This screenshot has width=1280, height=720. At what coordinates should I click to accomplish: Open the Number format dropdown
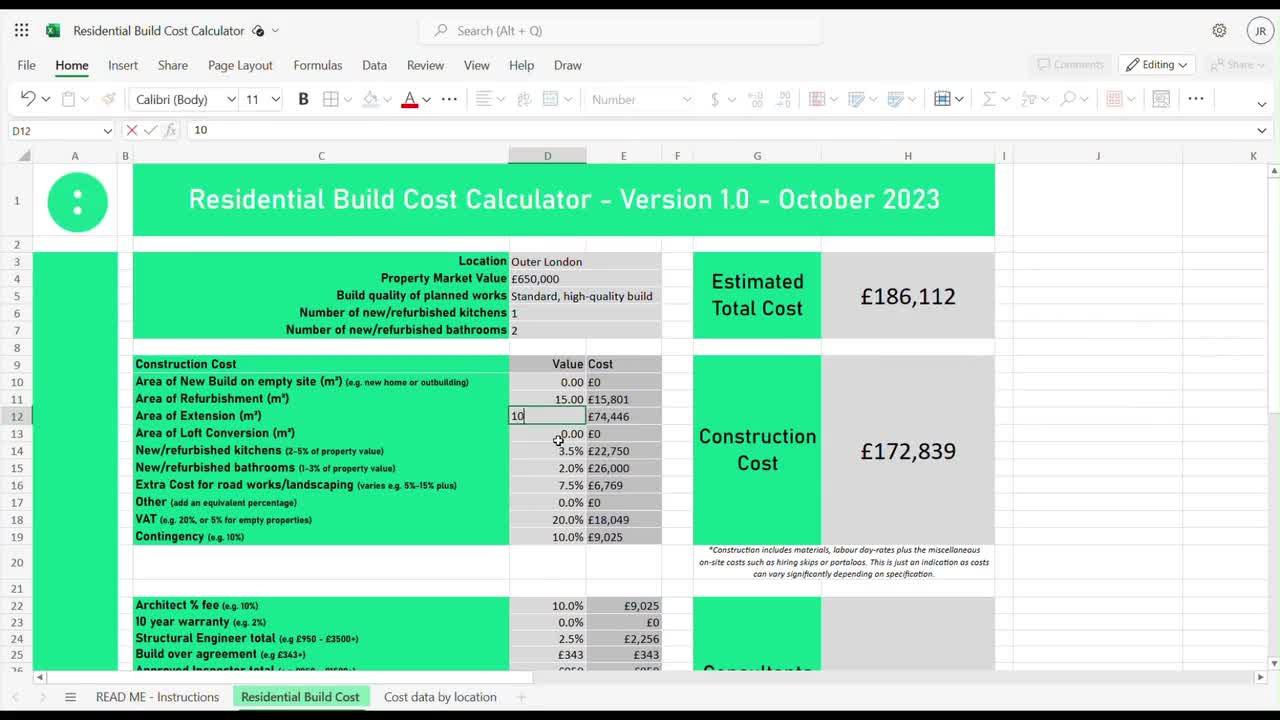[640, 100]
